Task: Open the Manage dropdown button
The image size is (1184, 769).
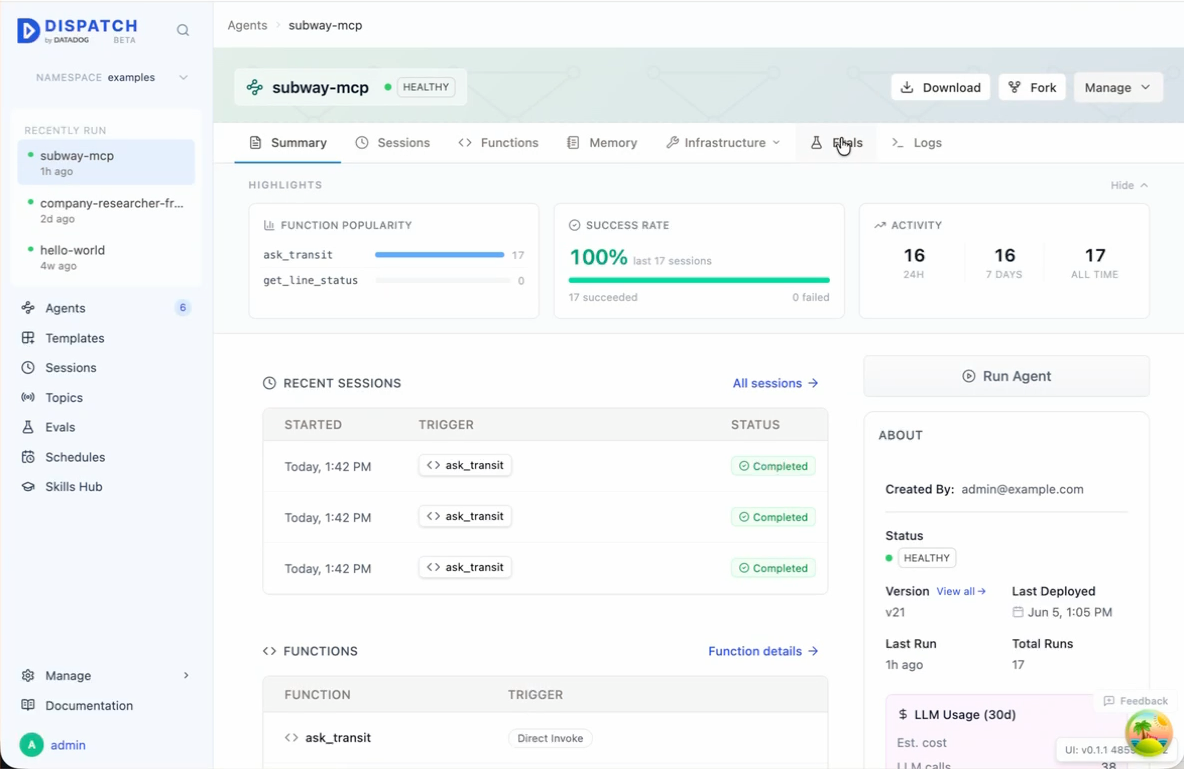Action: click(1118, 88)
